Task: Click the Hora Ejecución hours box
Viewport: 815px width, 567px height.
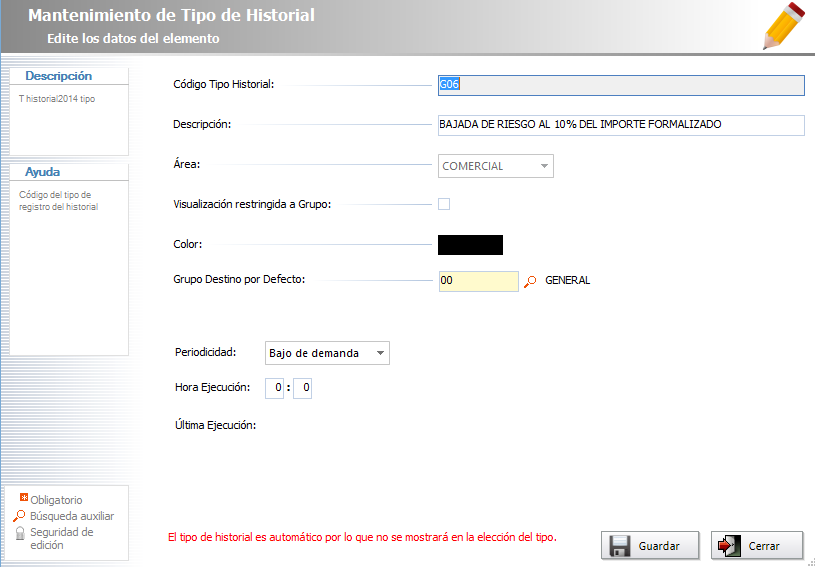Action: tap(274, 388)
